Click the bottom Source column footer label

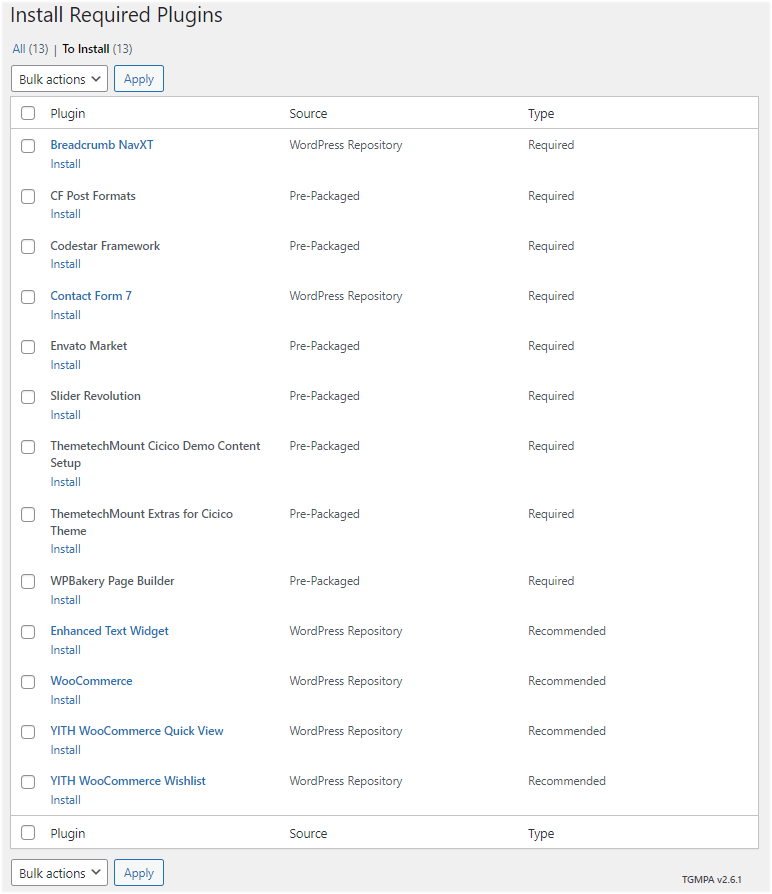(x=308, y=834)
